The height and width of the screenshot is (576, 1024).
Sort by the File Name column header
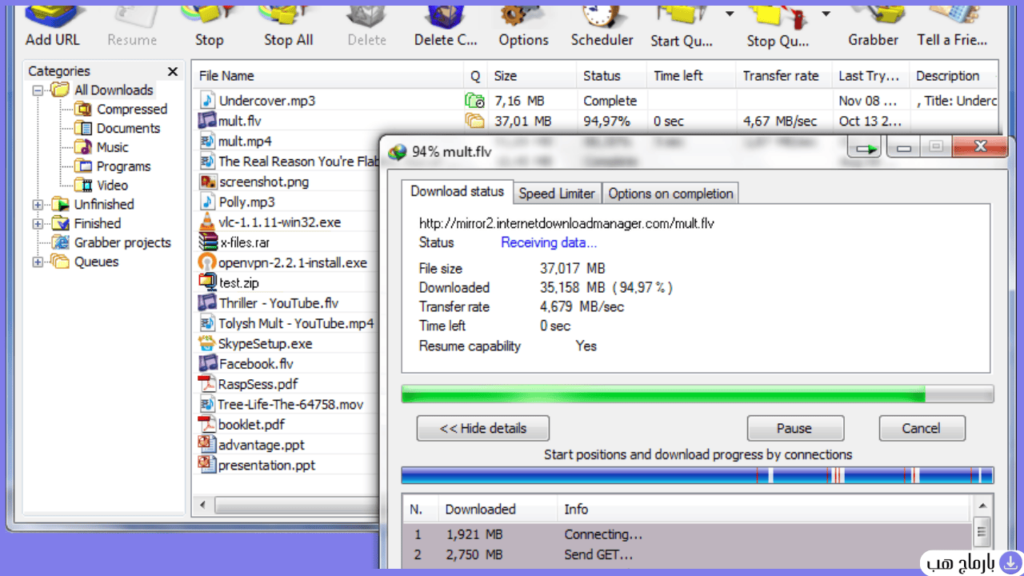(328, 76)
